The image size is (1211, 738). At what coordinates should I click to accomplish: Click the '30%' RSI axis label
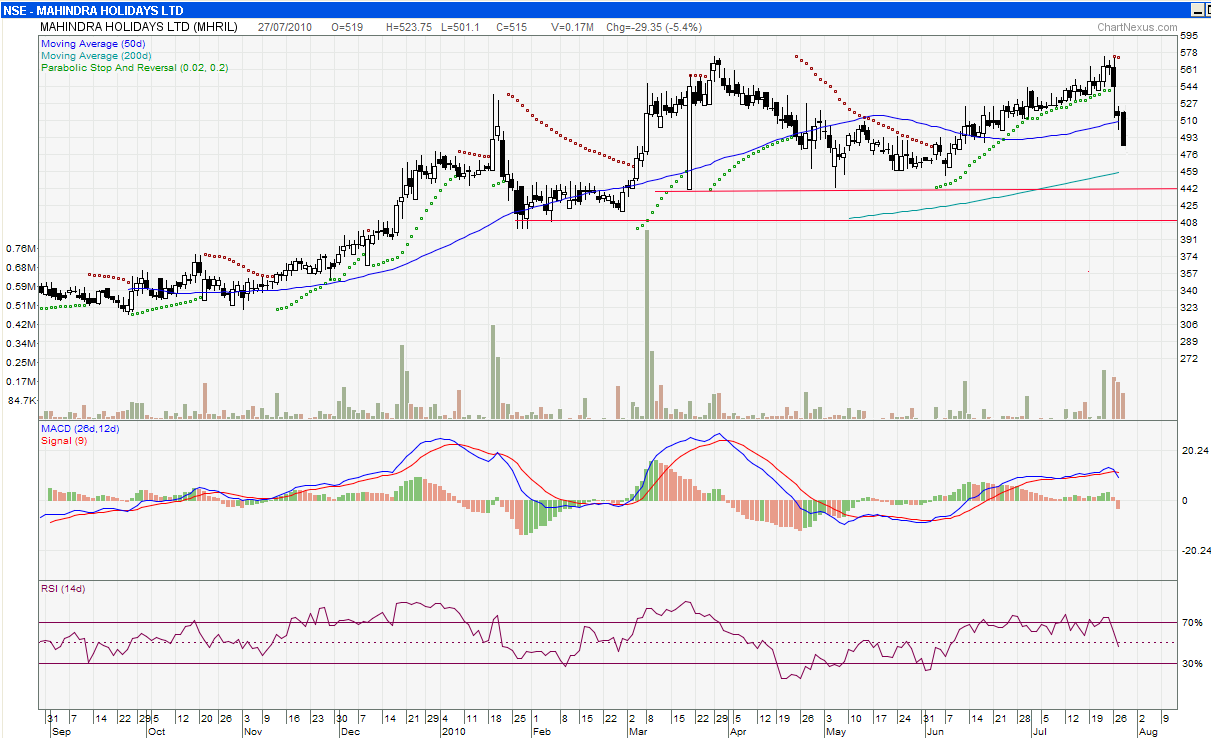point(1191,664)
